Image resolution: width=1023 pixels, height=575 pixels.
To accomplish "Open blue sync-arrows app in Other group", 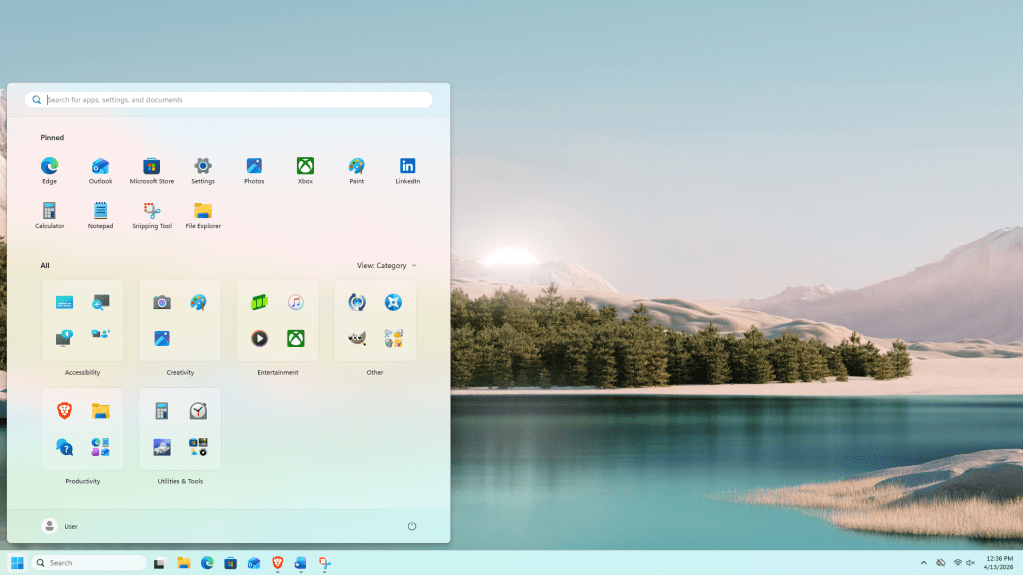I will 357,302.
